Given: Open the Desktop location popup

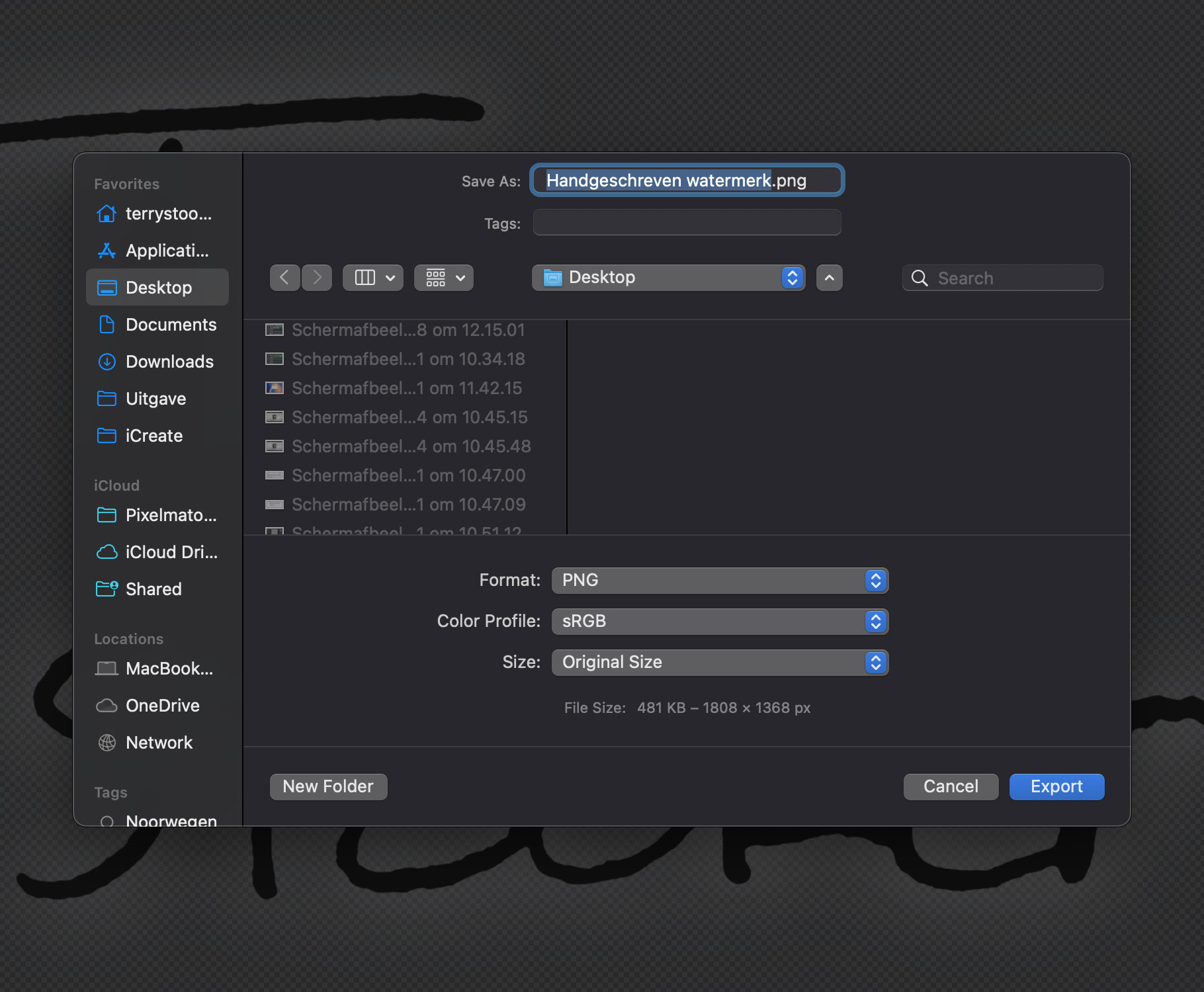Looking at the screenshot, I should (x=668, y=278).
